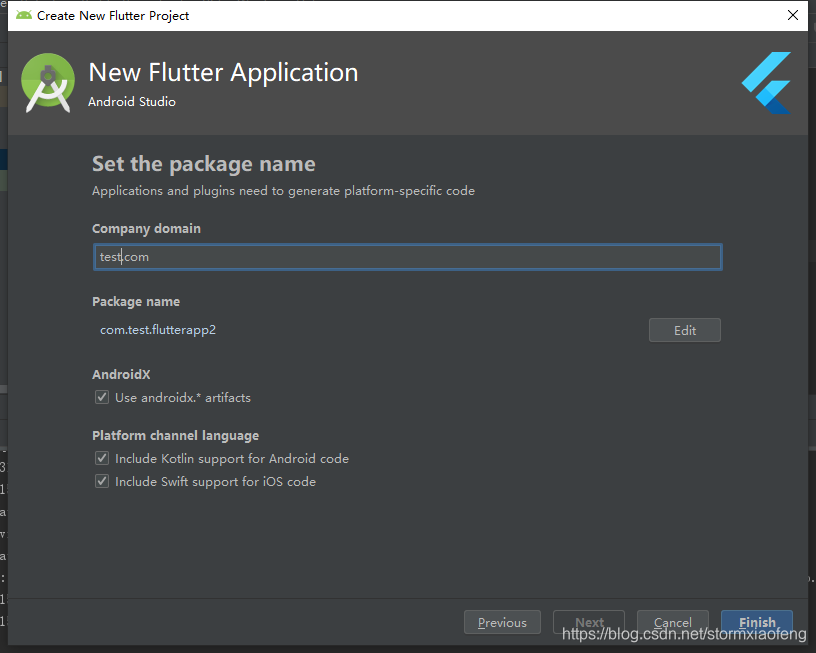Click the 'New Flutter Application' title
The image size is (816, 653).
(223, 72)
